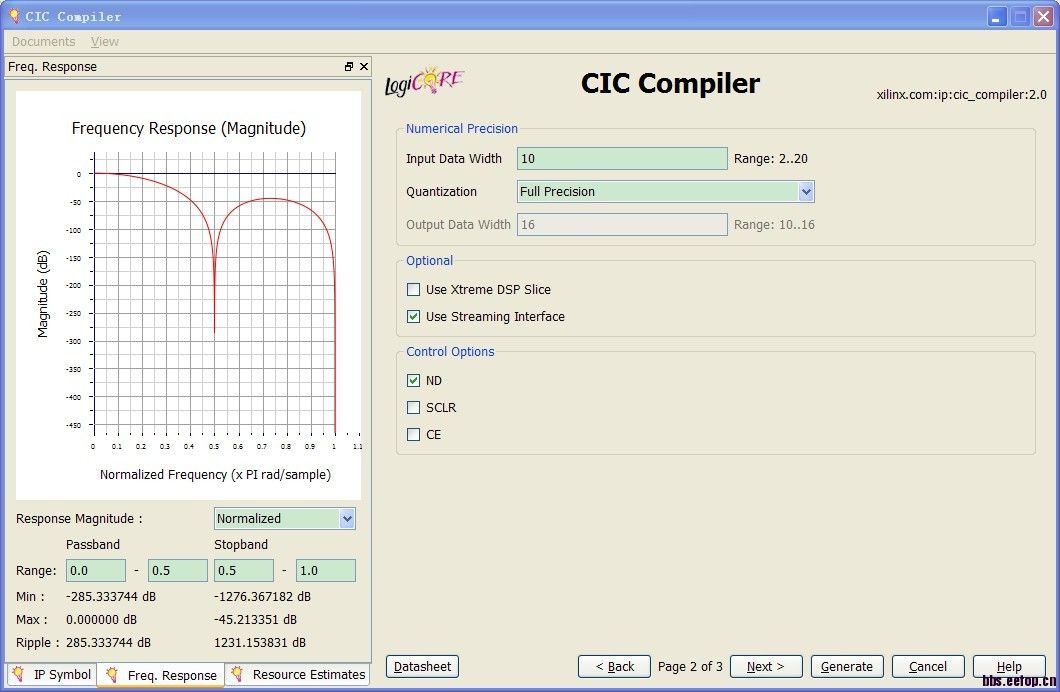Click the LogiCORE logo
Viewport: 1060px width, 692px height.
(424, 82)
